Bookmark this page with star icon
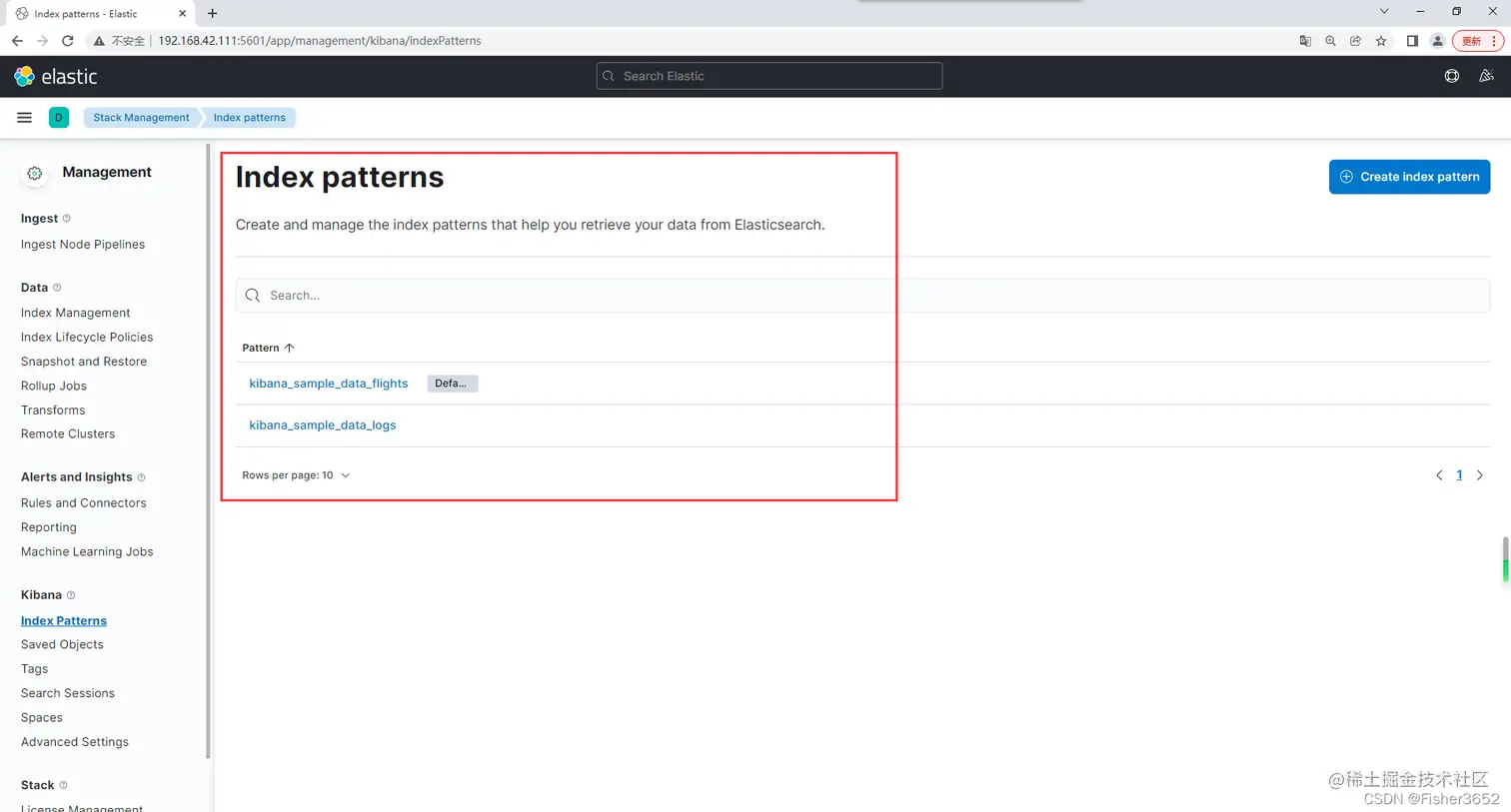 (1381, 41)
